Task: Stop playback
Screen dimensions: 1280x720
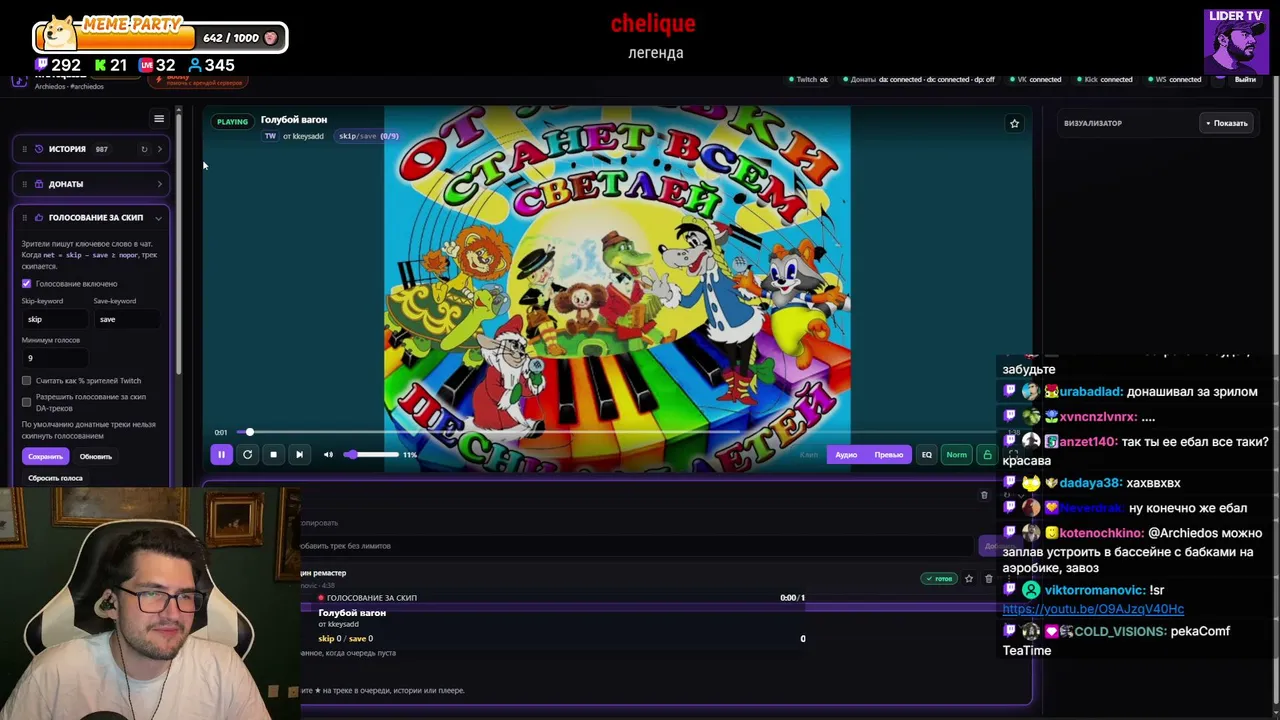Action: (273, 454)
